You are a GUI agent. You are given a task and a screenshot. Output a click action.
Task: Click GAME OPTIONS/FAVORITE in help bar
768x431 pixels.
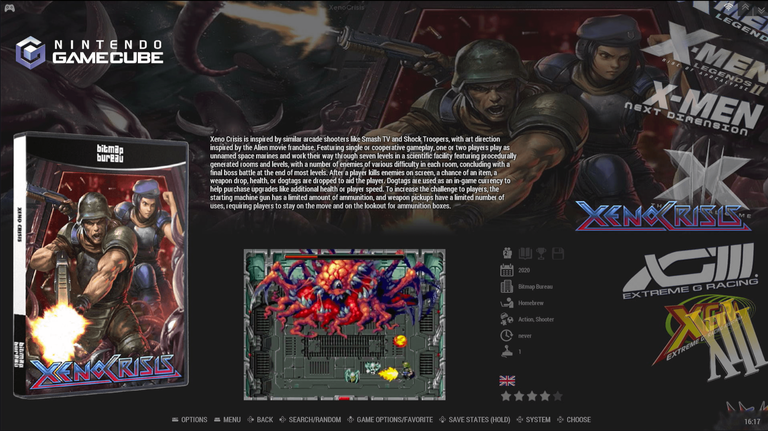(x=390, y=420)
